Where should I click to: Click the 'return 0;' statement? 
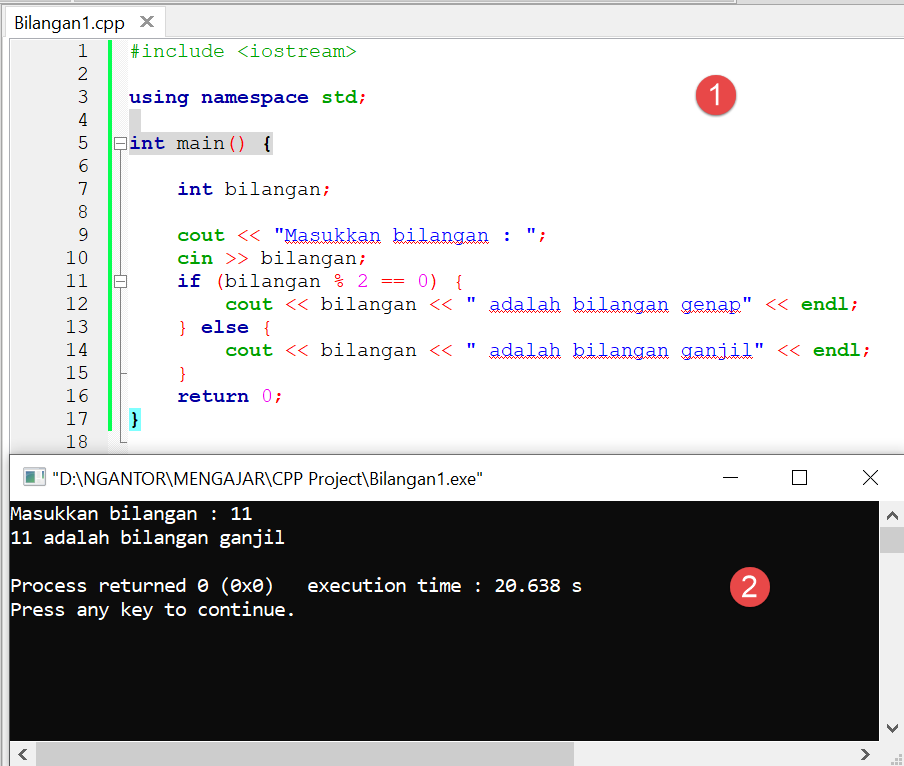tap(229, 396)
